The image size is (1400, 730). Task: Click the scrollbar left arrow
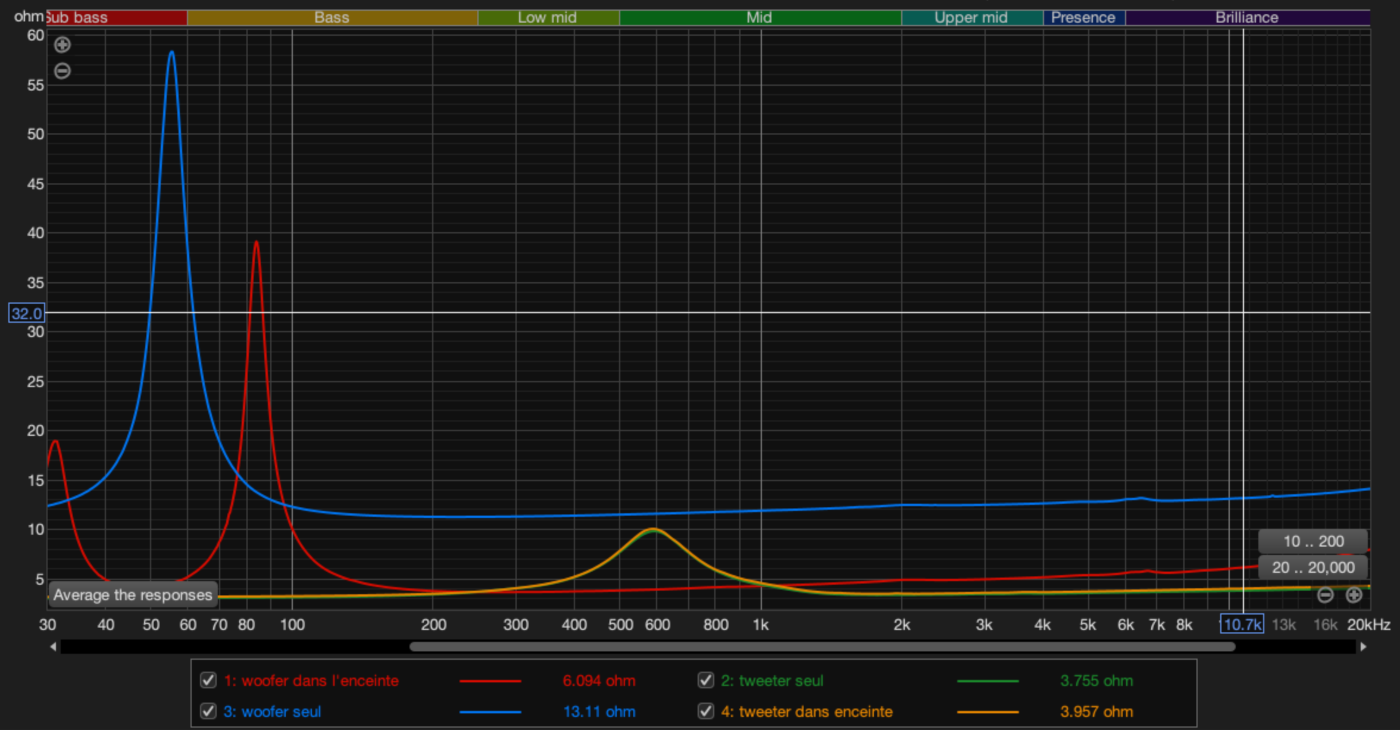(x=53, y=647)
